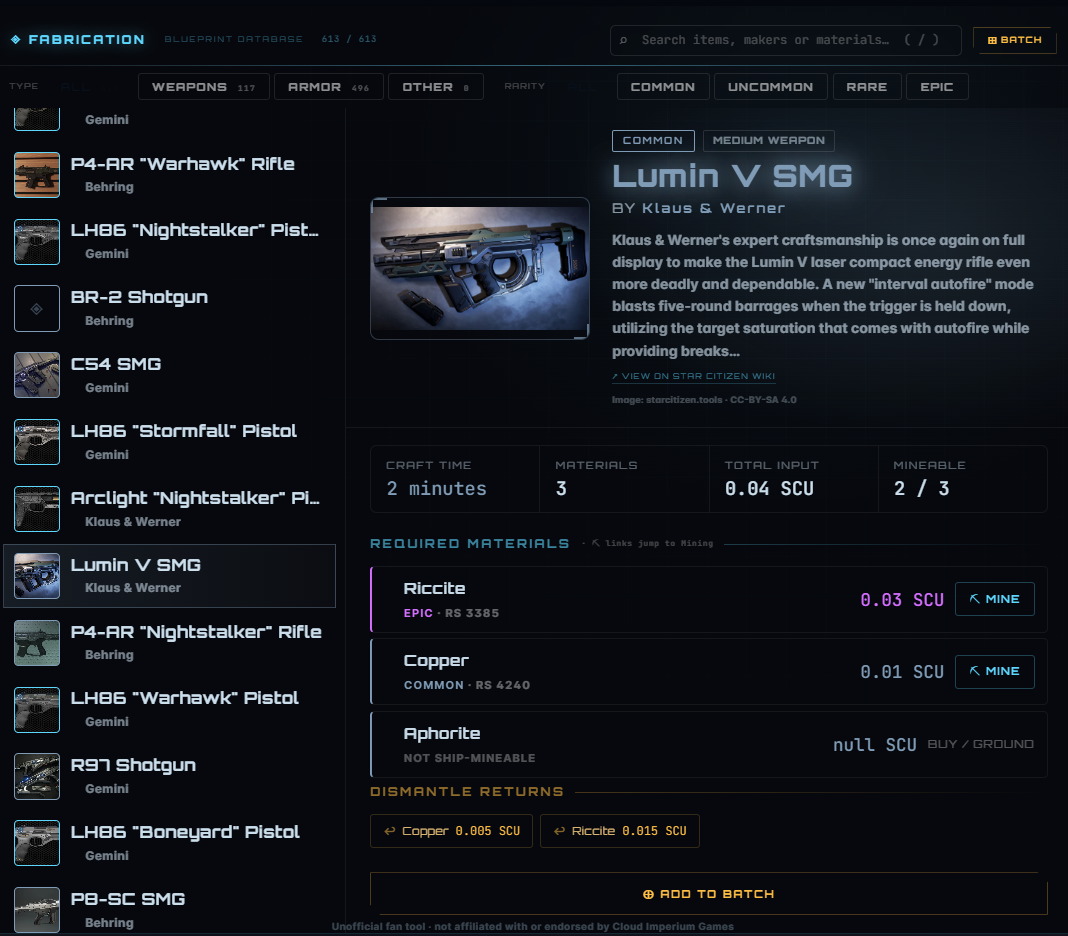Select LH86 "Boneyard" Pistol entry
The height and width of the screenshot is (936, 1068).
point(170,843)
